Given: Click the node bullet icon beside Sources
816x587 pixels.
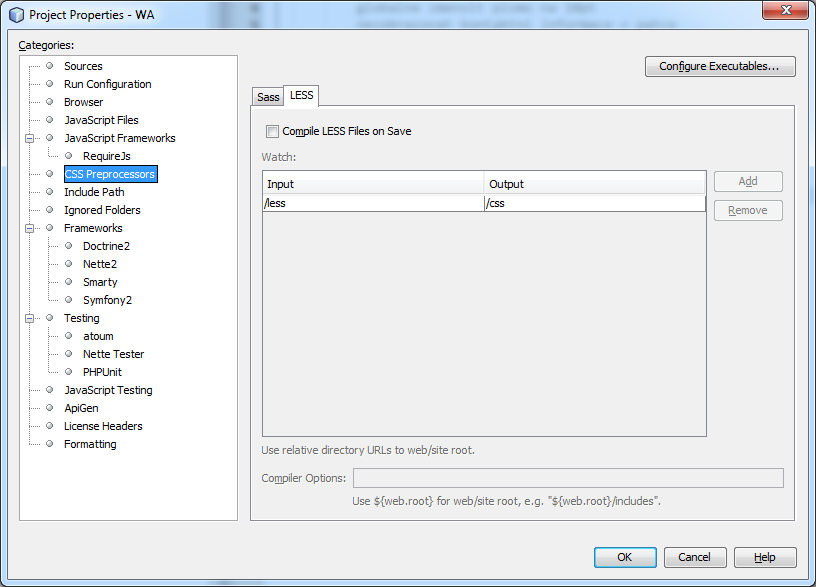Looking at the screenshot, I should click(50, 66).
